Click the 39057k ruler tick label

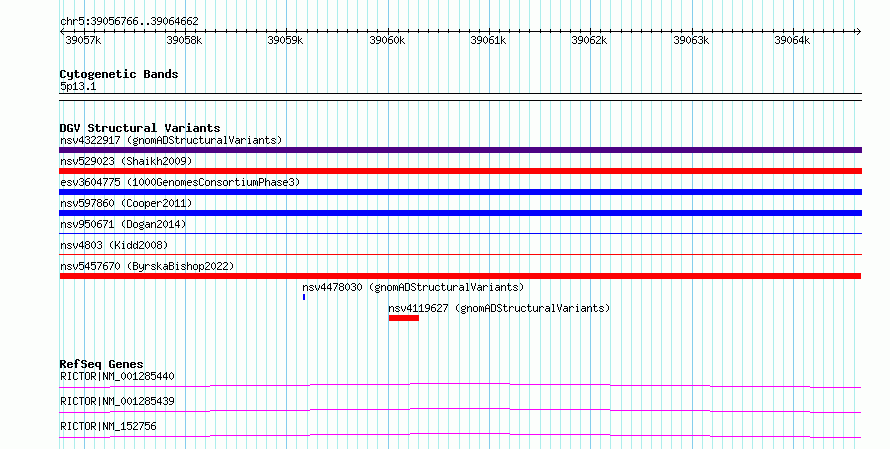[83, 41]
